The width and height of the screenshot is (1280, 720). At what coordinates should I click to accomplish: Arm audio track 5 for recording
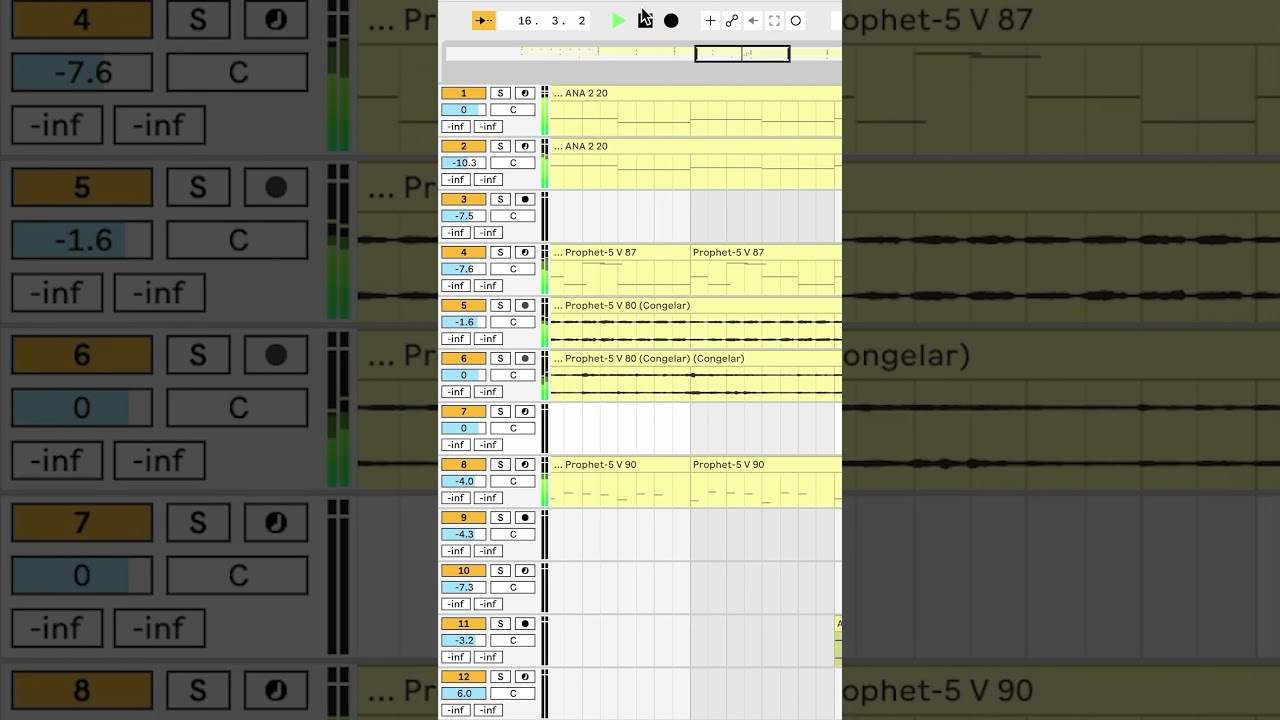point(525,305)
